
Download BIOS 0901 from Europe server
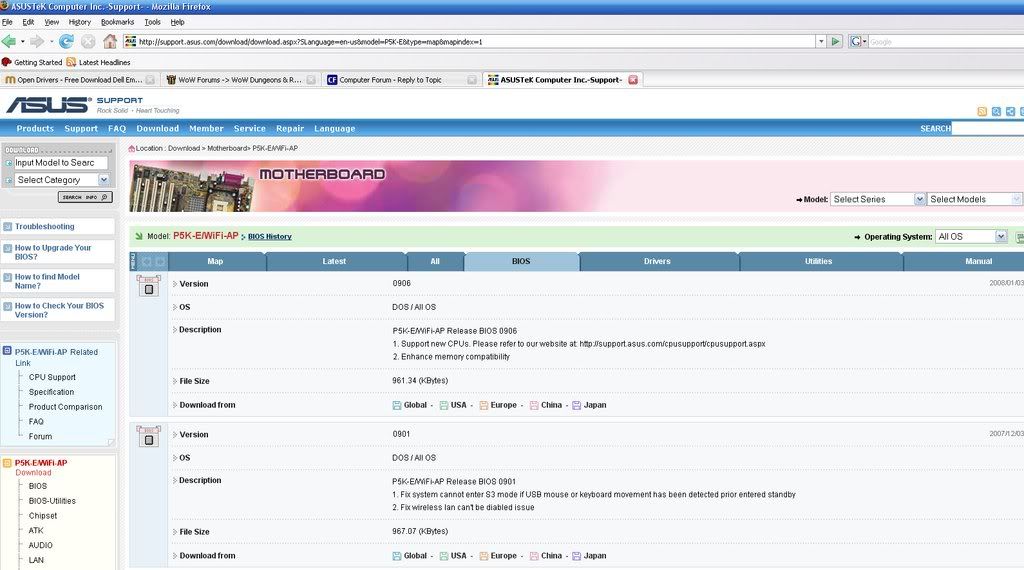tap(498, 556)
